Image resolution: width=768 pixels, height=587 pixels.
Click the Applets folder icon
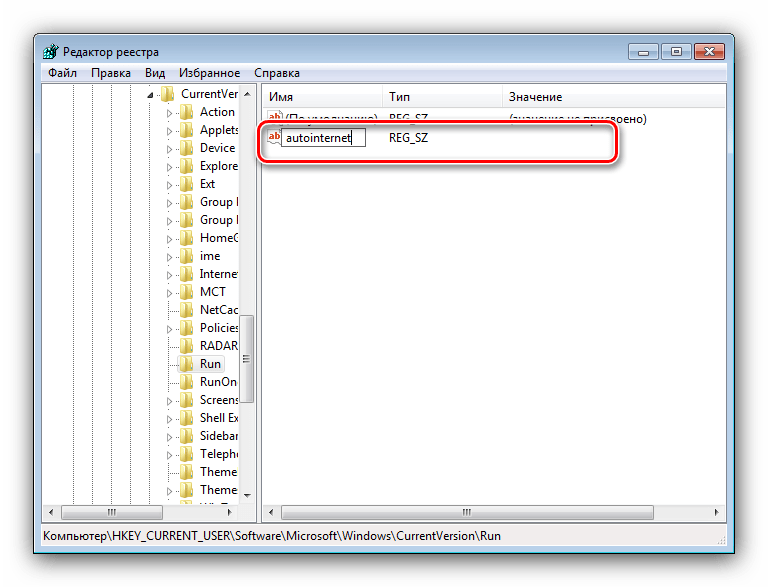[186, 130]
